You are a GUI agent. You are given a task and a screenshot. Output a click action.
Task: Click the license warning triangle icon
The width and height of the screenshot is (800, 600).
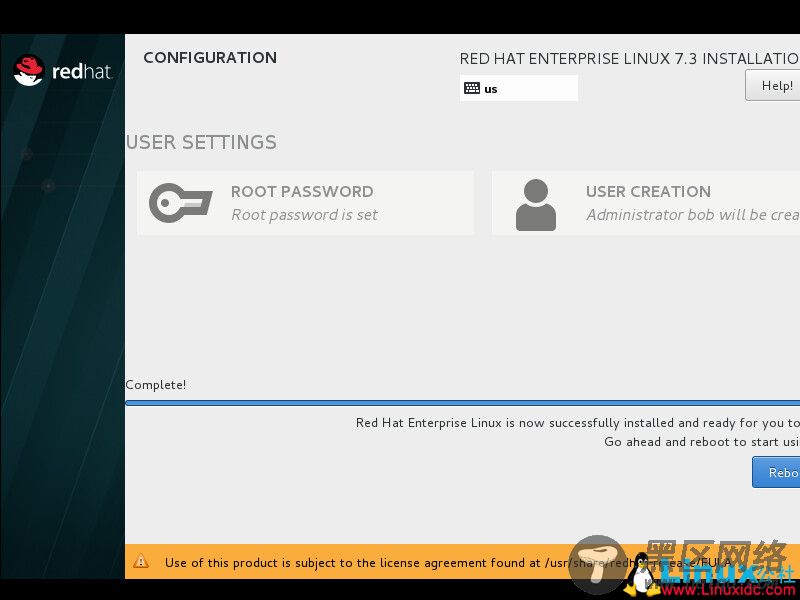141,562
